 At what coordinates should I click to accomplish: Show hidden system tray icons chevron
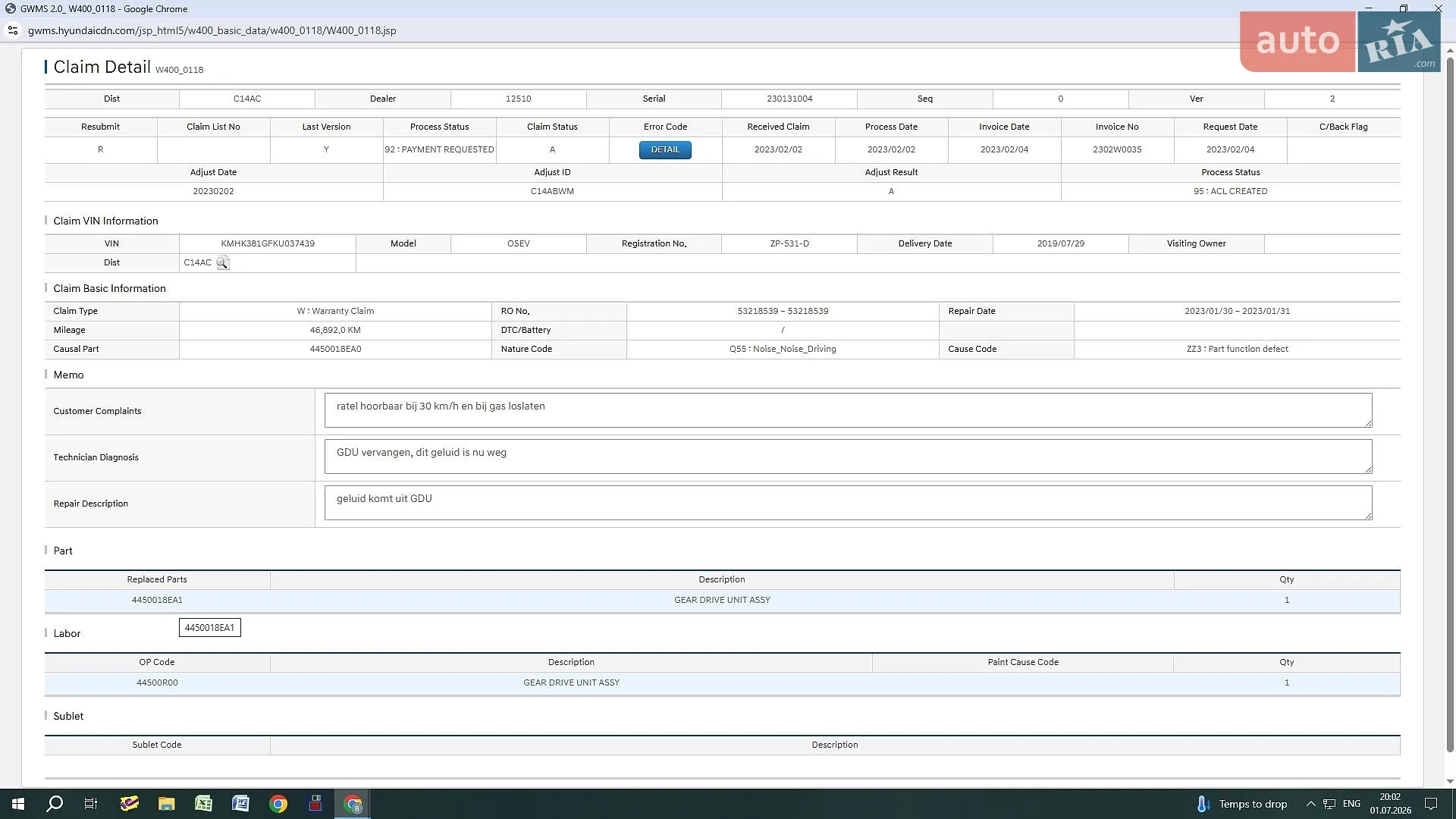[x=1310, y=804]
